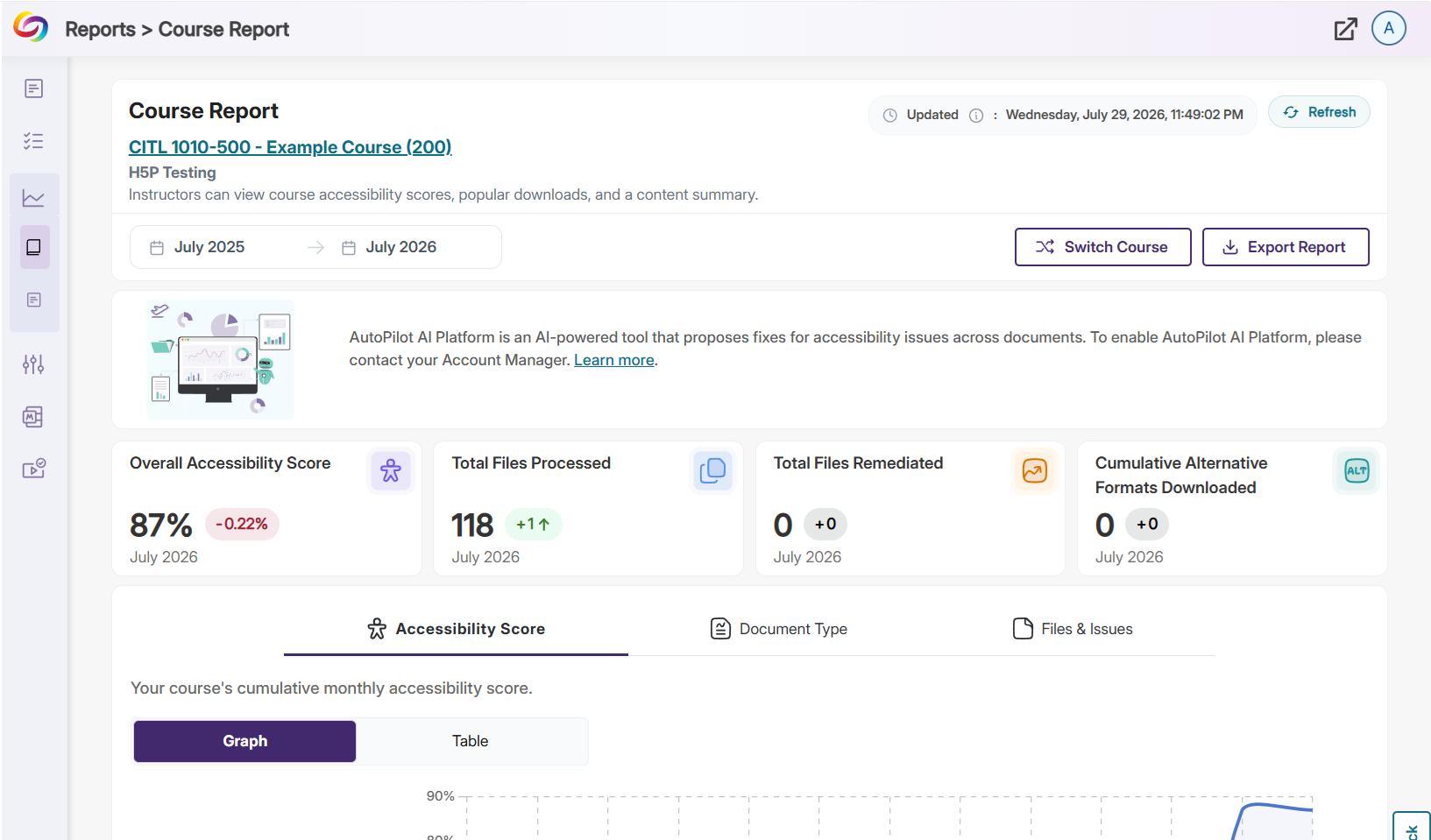This screenshot has width=1431, height=840.
Task: Open the checklist icon in the sidebar
Action: 33,141
